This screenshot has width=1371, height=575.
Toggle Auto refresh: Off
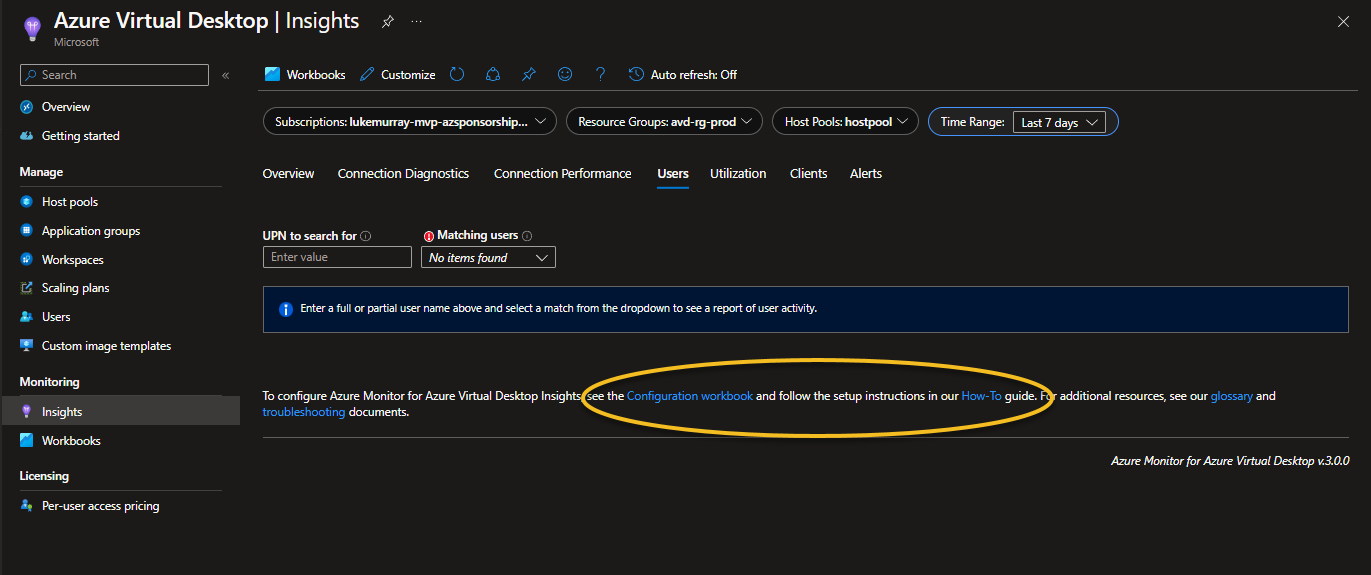[683, 74]
